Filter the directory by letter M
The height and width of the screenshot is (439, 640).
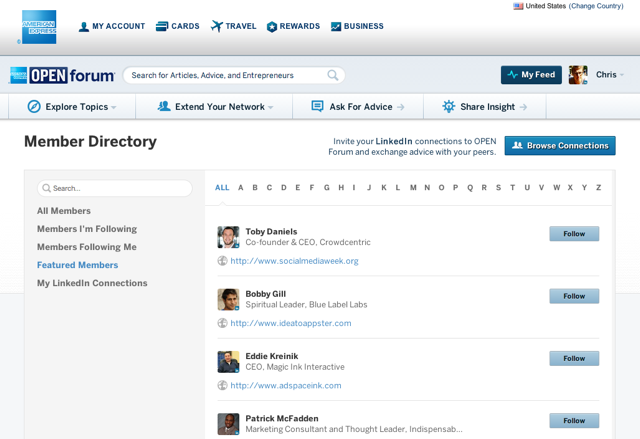pos(413,187)
